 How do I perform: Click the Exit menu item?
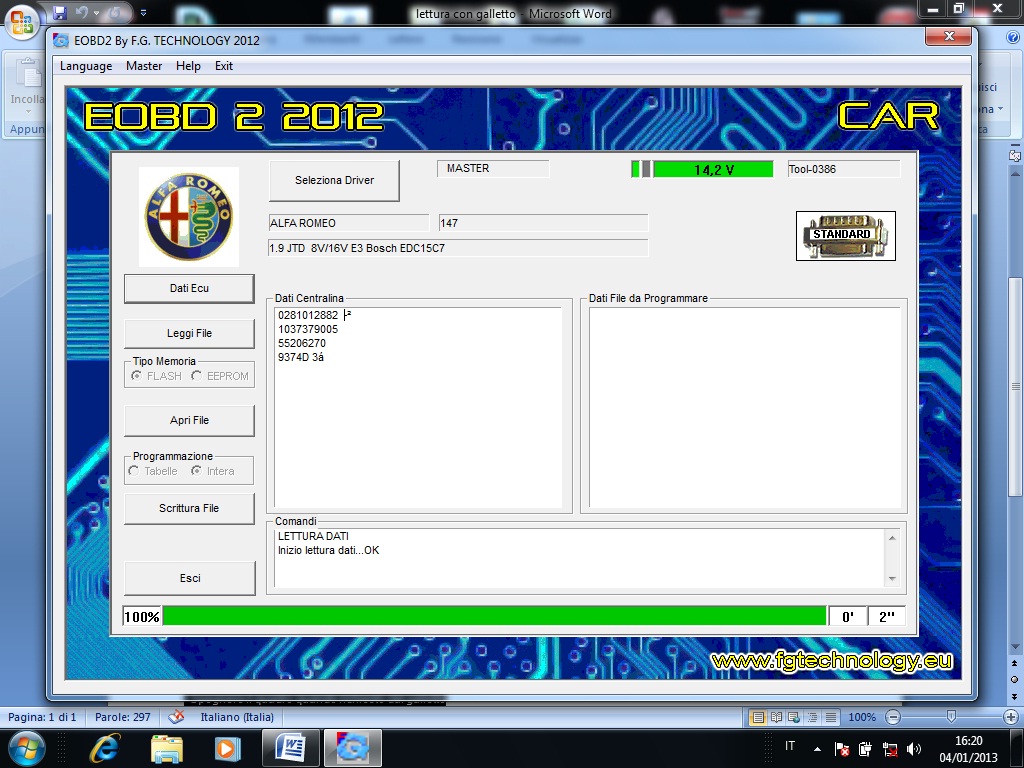click(x=223, y=66)
